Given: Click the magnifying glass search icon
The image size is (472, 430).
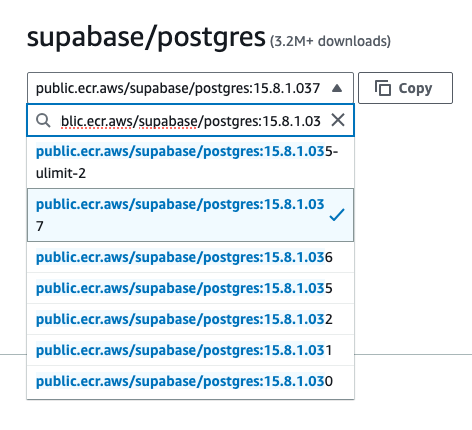Looking at the screenshot, I should pos(43,120).
